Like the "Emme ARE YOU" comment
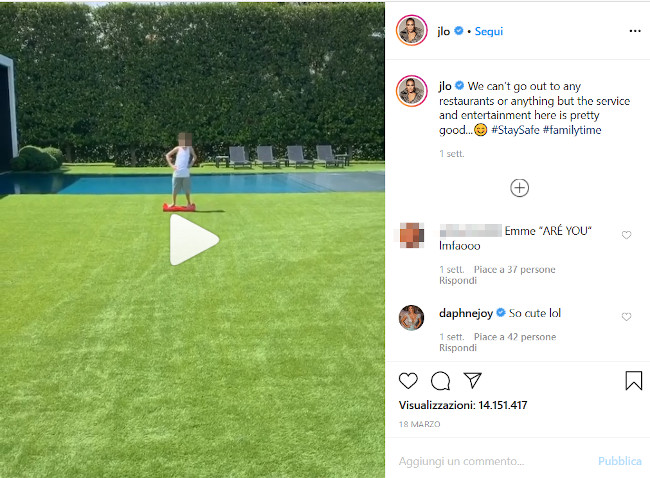Screen dimensions: 650x478 point(626,235)
